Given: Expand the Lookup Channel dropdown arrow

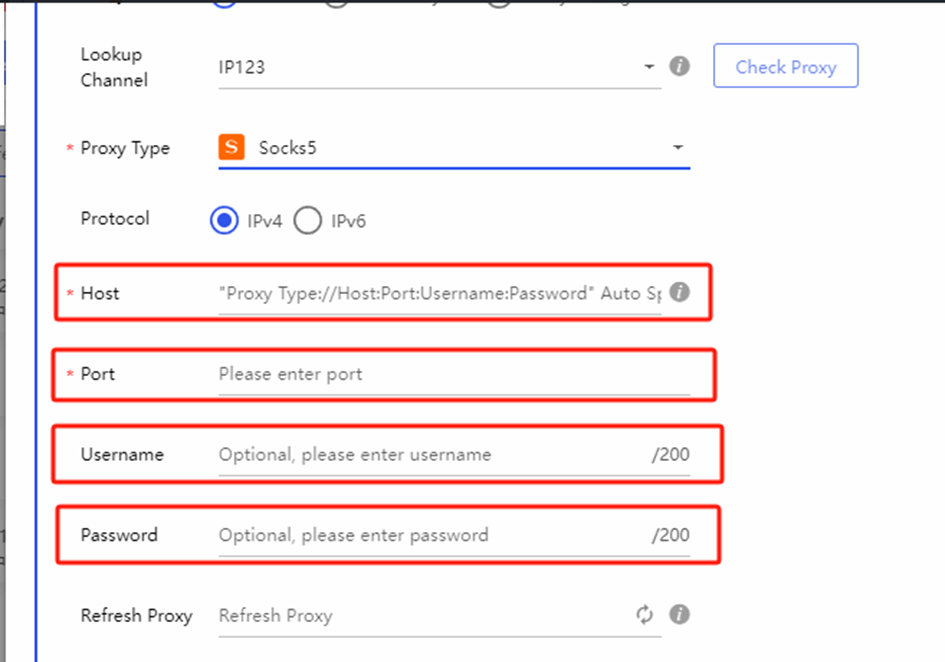Looking at the screenshot, I should [x=649, y=67].
